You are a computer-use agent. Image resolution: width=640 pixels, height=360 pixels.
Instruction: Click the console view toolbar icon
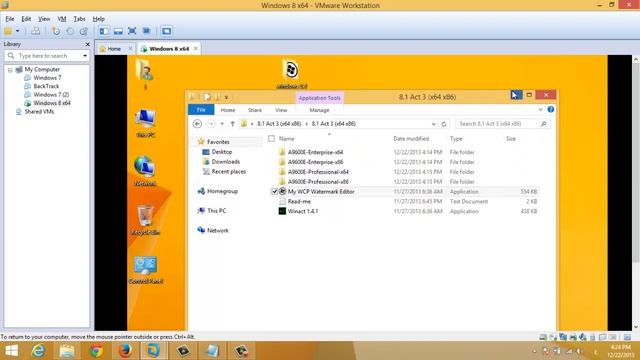pyautogui.click(x=166, y=31)
